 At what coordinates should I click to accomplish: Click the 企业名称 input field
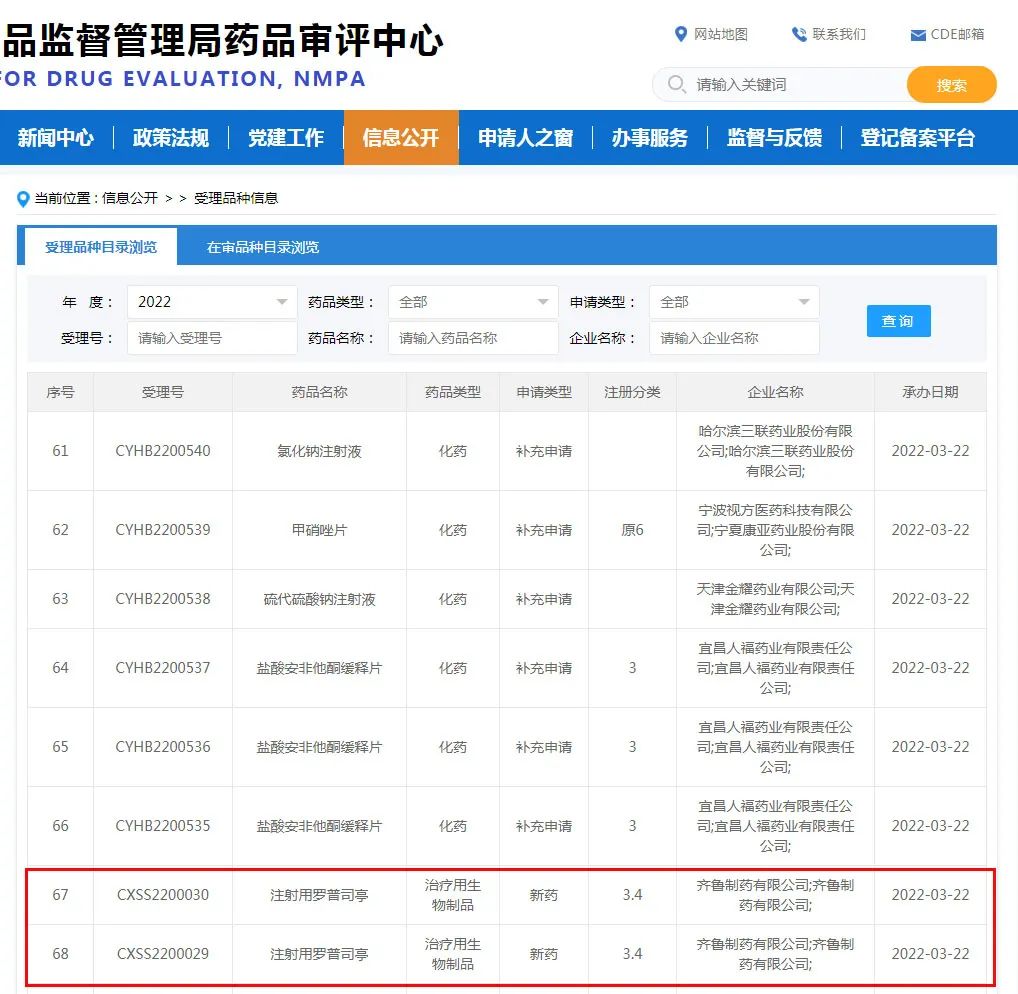733,338
